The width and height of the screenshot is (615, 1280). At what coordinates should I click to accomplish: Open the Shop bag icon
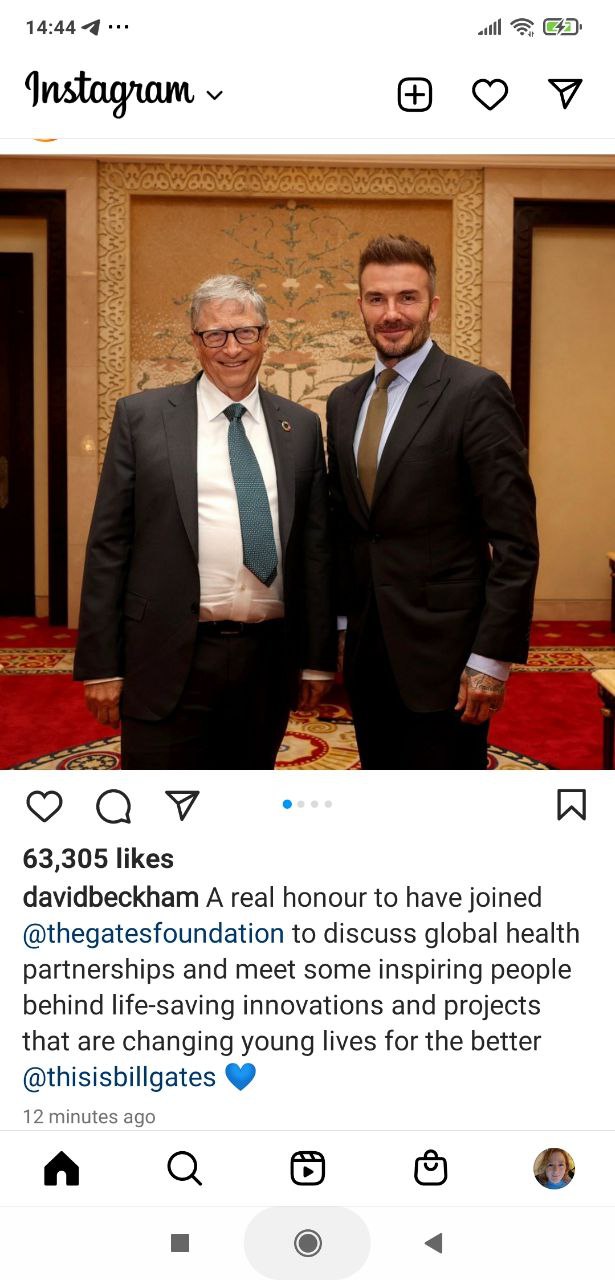(430, 1167)
